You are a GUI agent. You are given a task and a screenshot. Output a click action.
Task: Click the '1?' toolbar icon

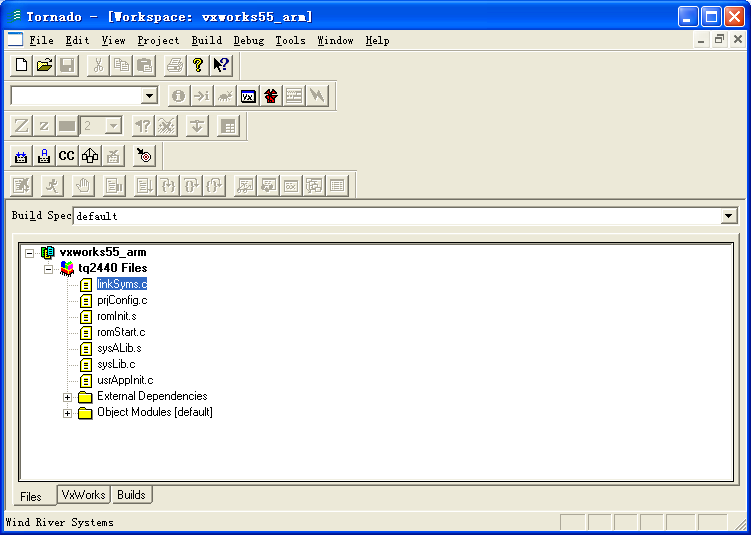coord(143,126)
